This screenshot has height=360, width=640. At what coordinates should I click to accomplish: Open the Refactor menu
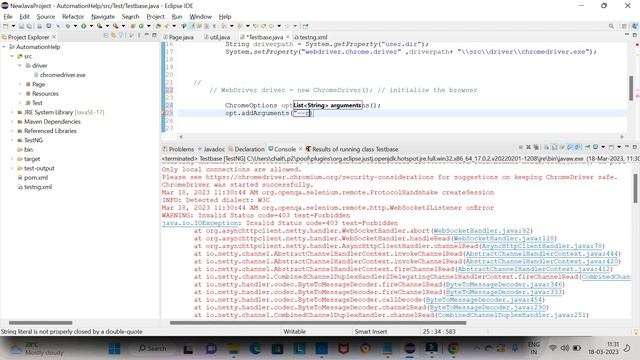[x=73, y=17]
